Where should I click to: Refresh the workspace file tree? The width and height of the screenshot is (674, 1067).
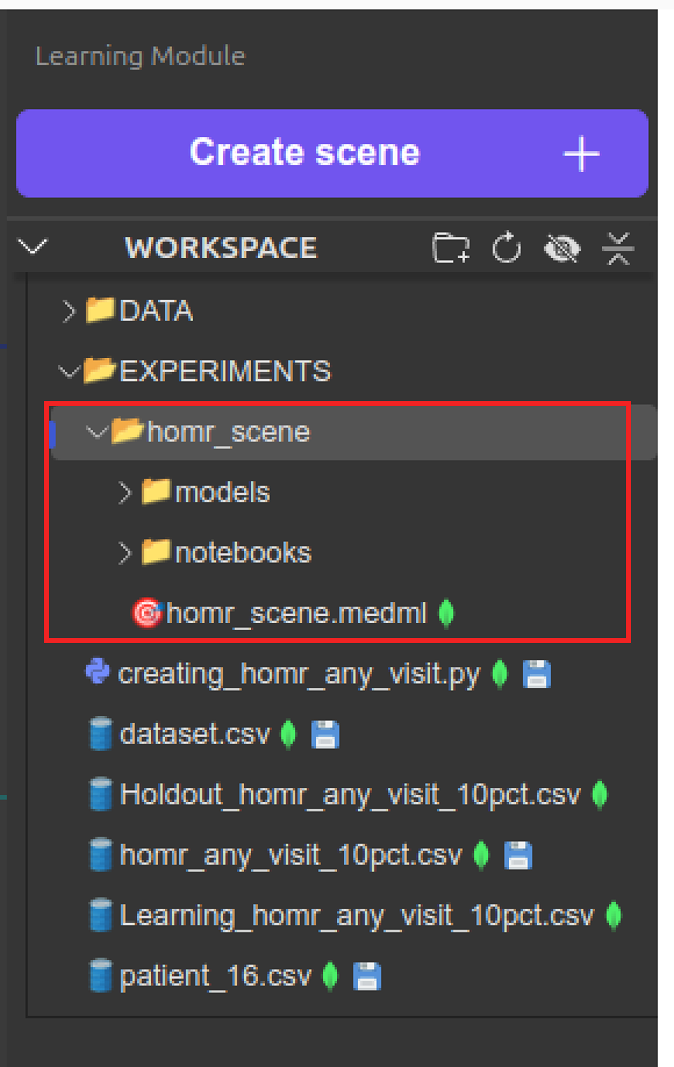click(507, 248)
